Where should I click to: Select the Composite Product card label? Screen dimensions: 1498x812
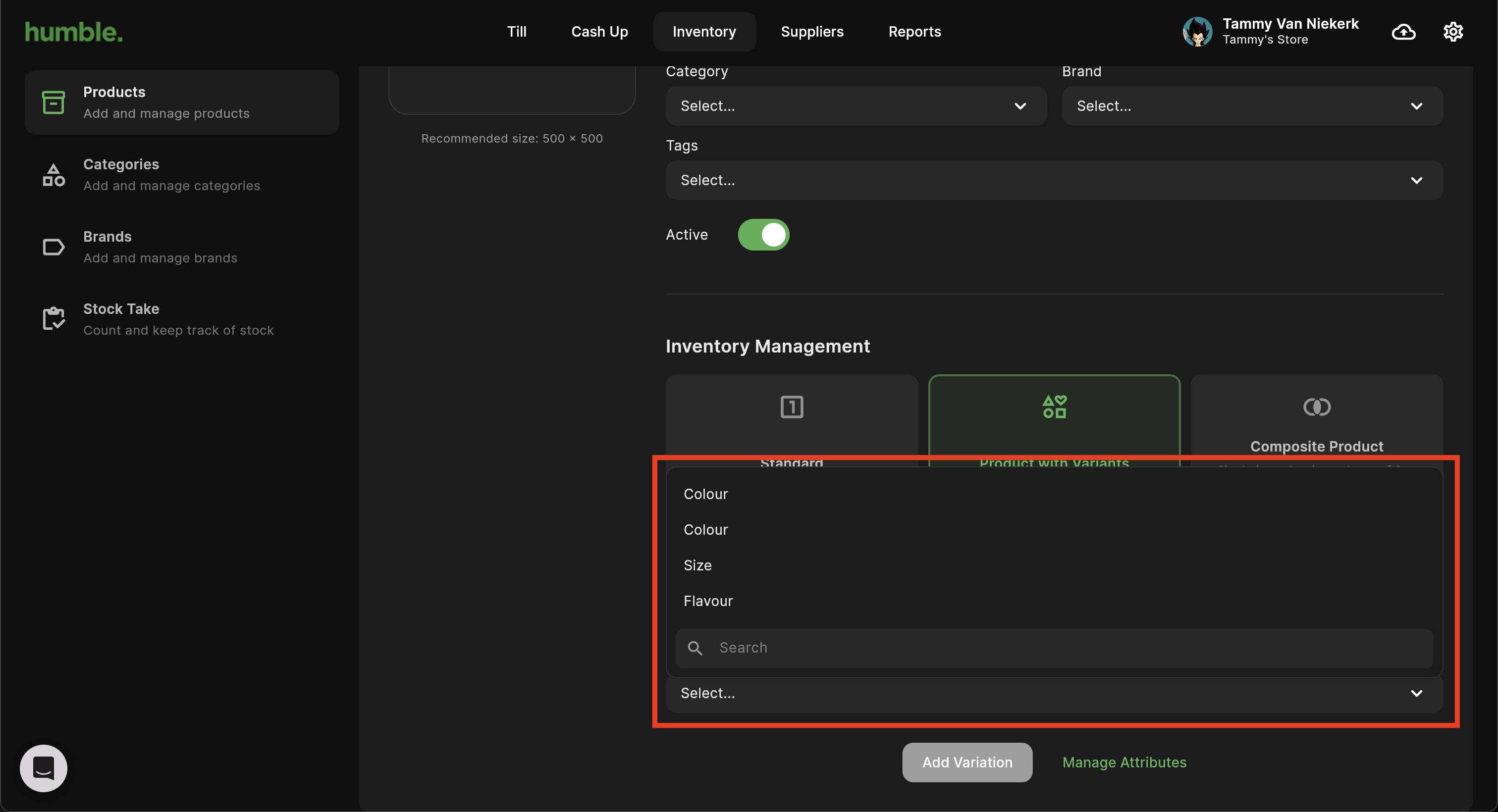pos(1317,447)
